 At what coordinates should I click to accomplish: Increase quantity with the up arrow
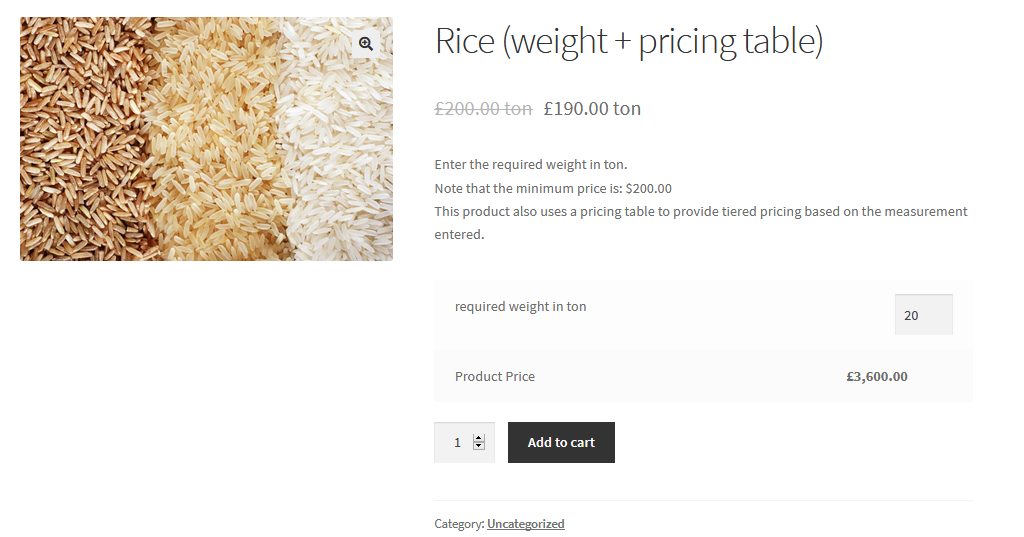click(479, 438)
